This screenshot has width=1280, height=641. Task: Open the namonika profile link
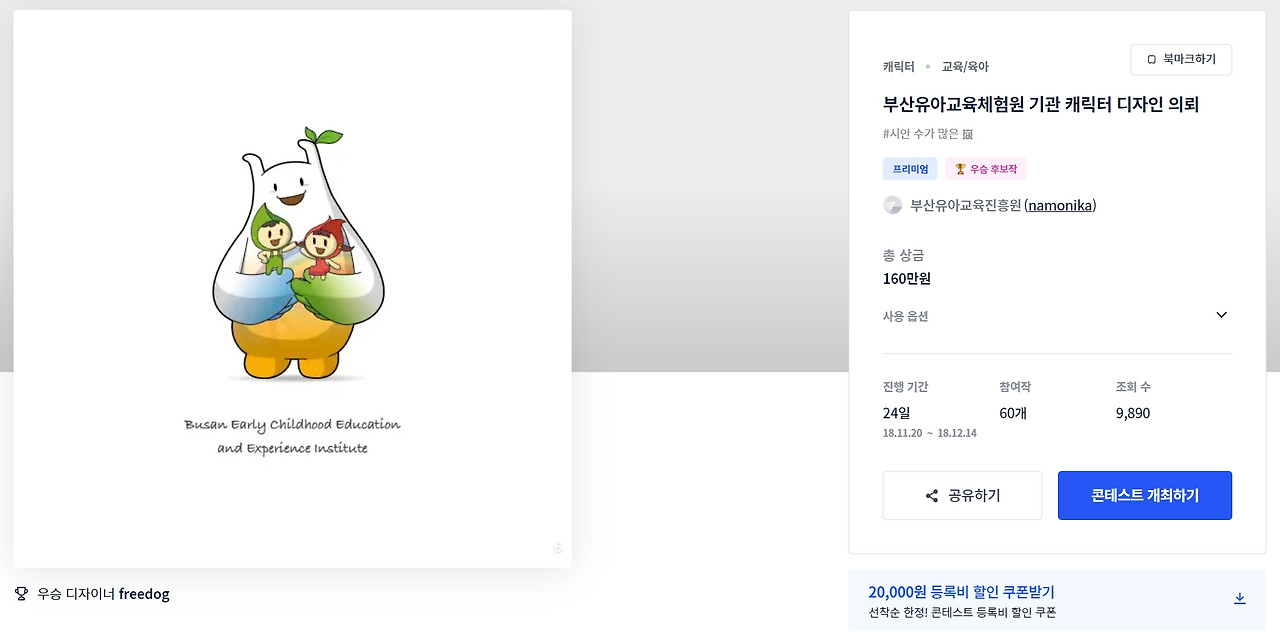[1060, 205]
